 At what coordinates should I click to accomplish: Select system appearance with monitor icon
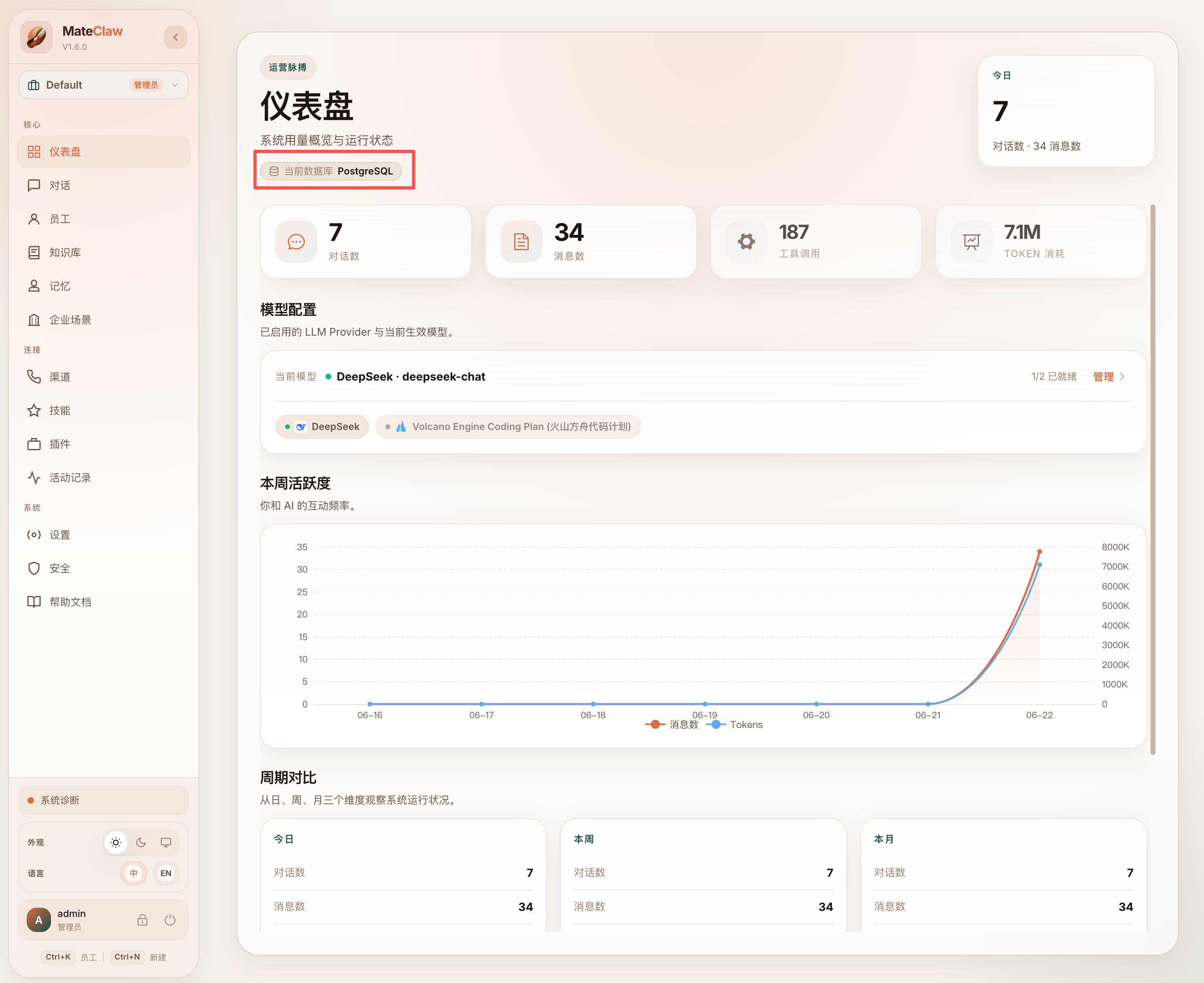[166, 843]
